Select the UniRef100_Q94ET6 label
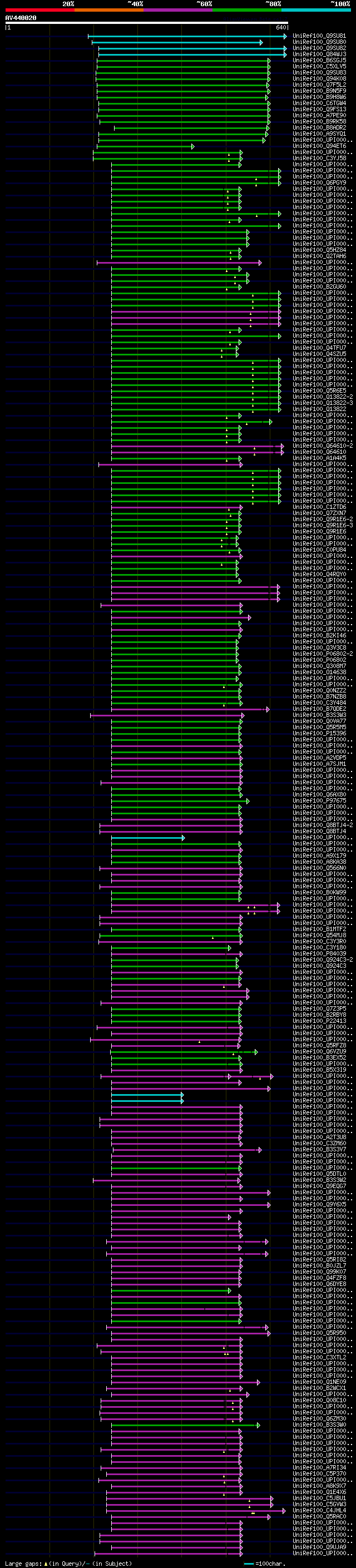The width and height of the screenshot is (356, 1568). tap(319, 146)
